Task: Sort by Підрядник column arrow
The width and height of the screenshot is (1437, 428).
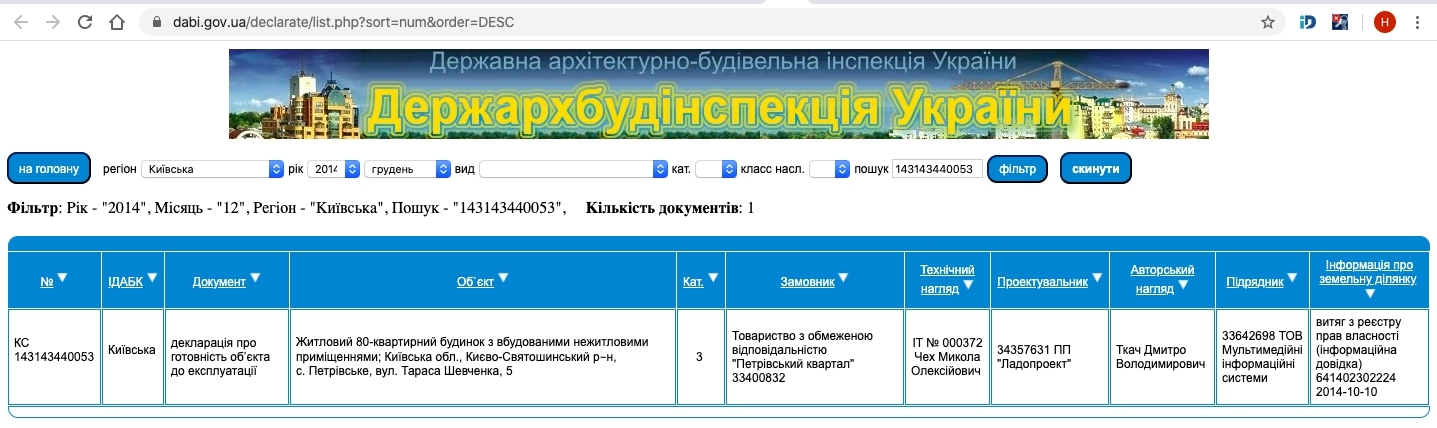Action: coord(1293,279)
